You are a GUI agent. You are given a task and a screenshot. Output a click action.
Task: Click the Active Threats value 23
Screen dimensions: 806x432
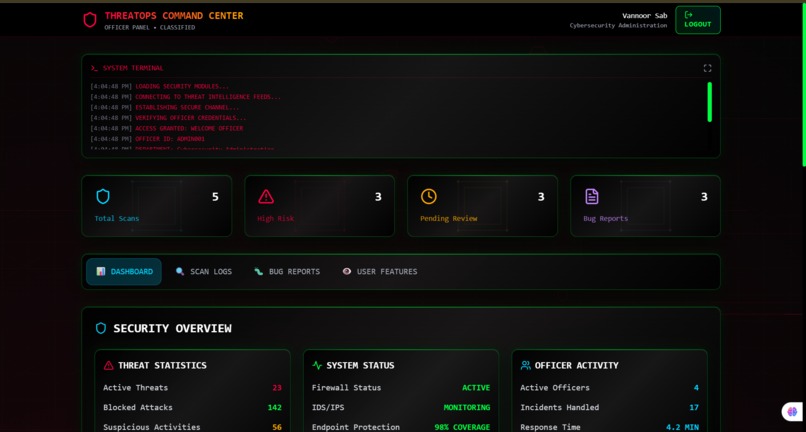277,388
